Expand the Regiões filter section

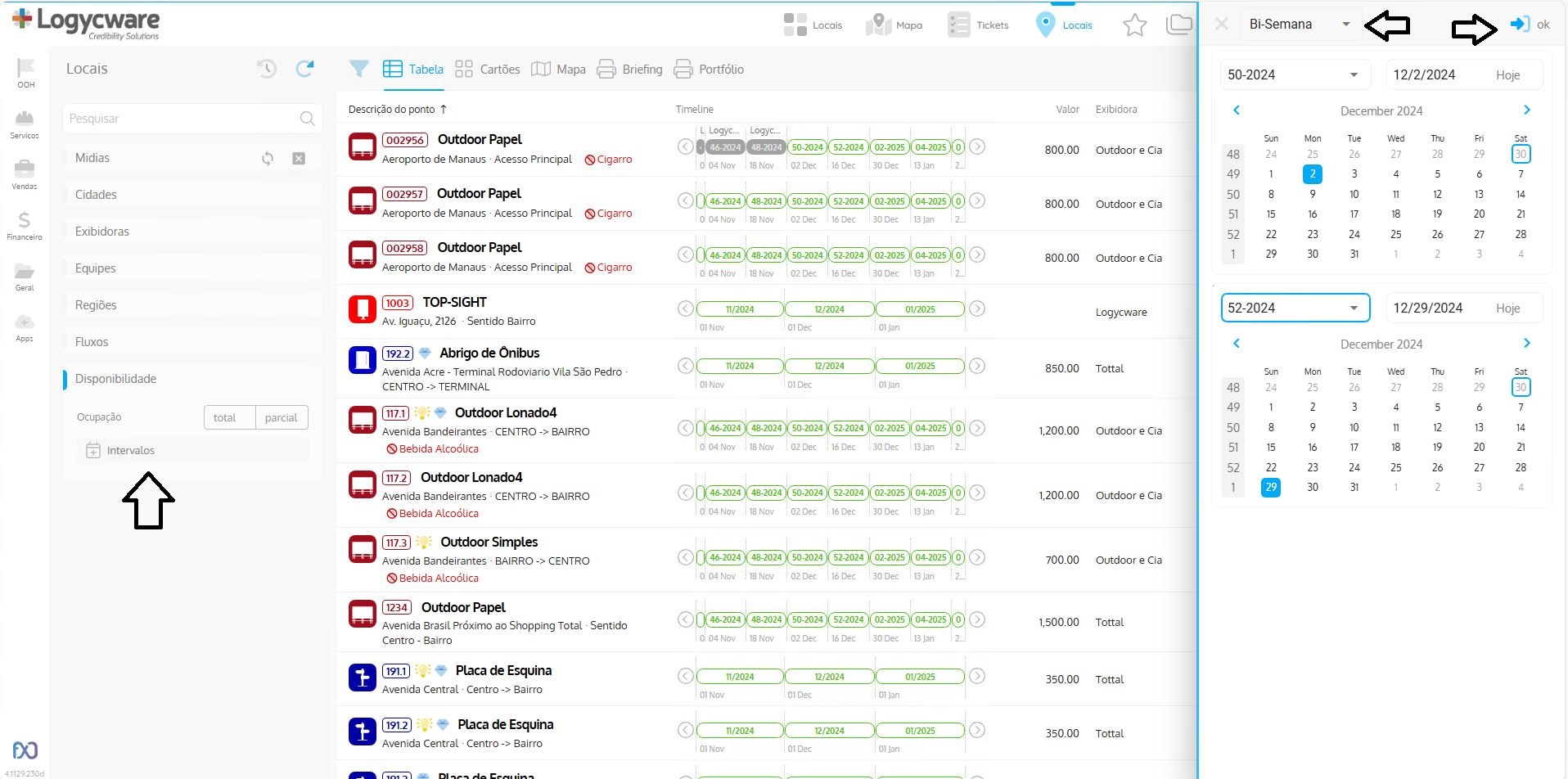[x=192, y=305]
